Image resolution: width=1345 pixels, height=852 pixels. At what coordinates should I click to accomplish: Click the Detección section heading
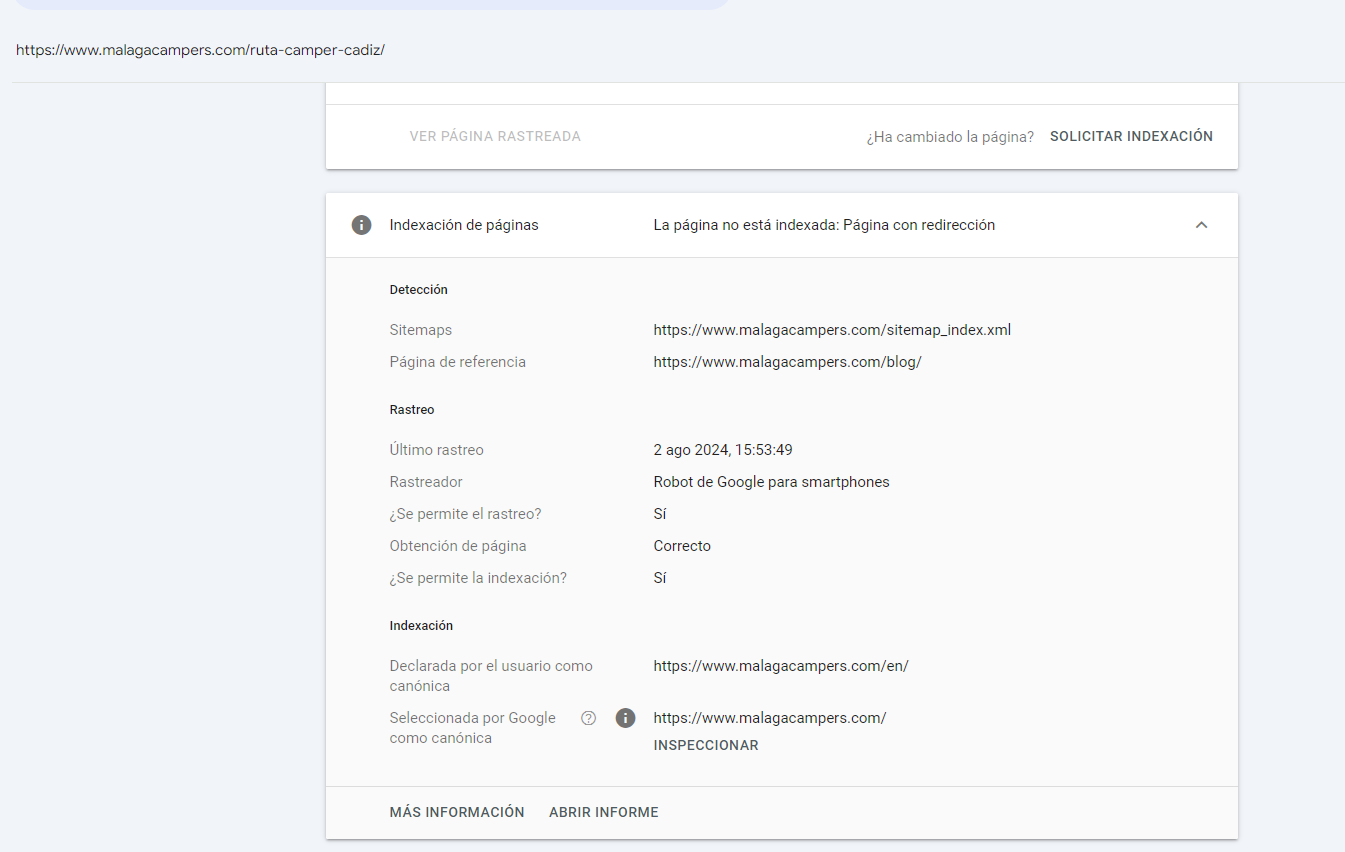[419, 290]
